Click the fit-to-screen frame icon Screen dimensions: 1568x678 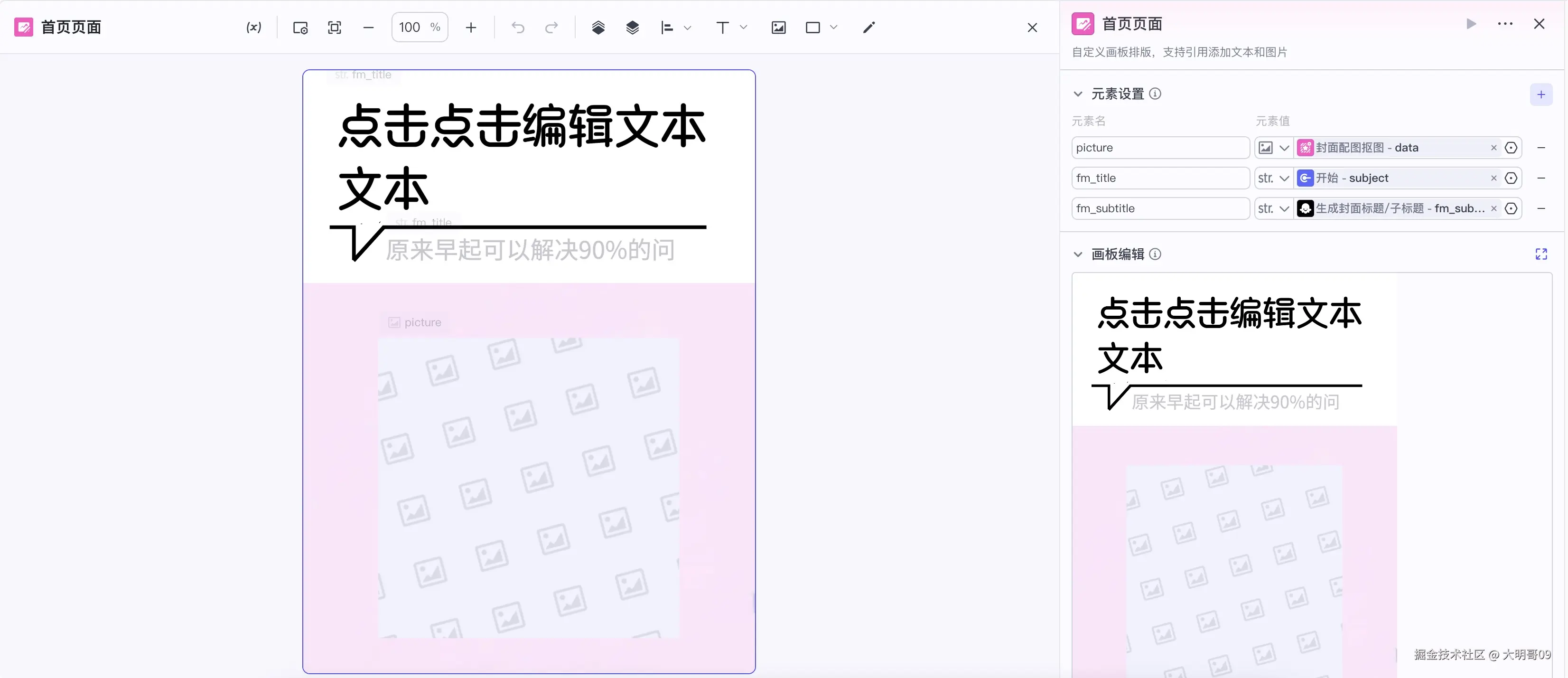[334, 28]
